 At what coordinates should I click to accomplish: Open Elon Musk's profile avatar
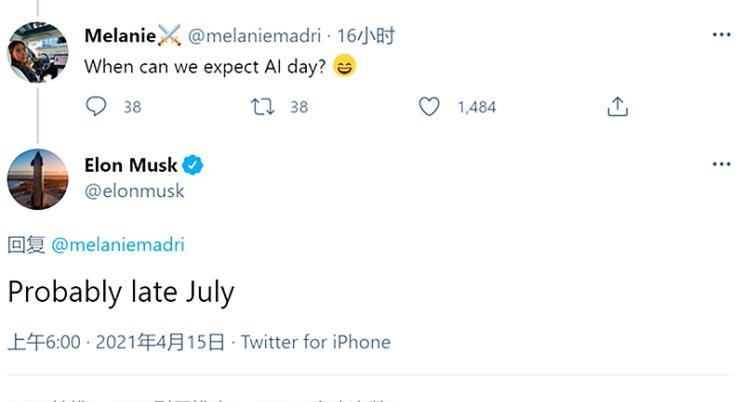pyautogui.click(x=38, y=179)
